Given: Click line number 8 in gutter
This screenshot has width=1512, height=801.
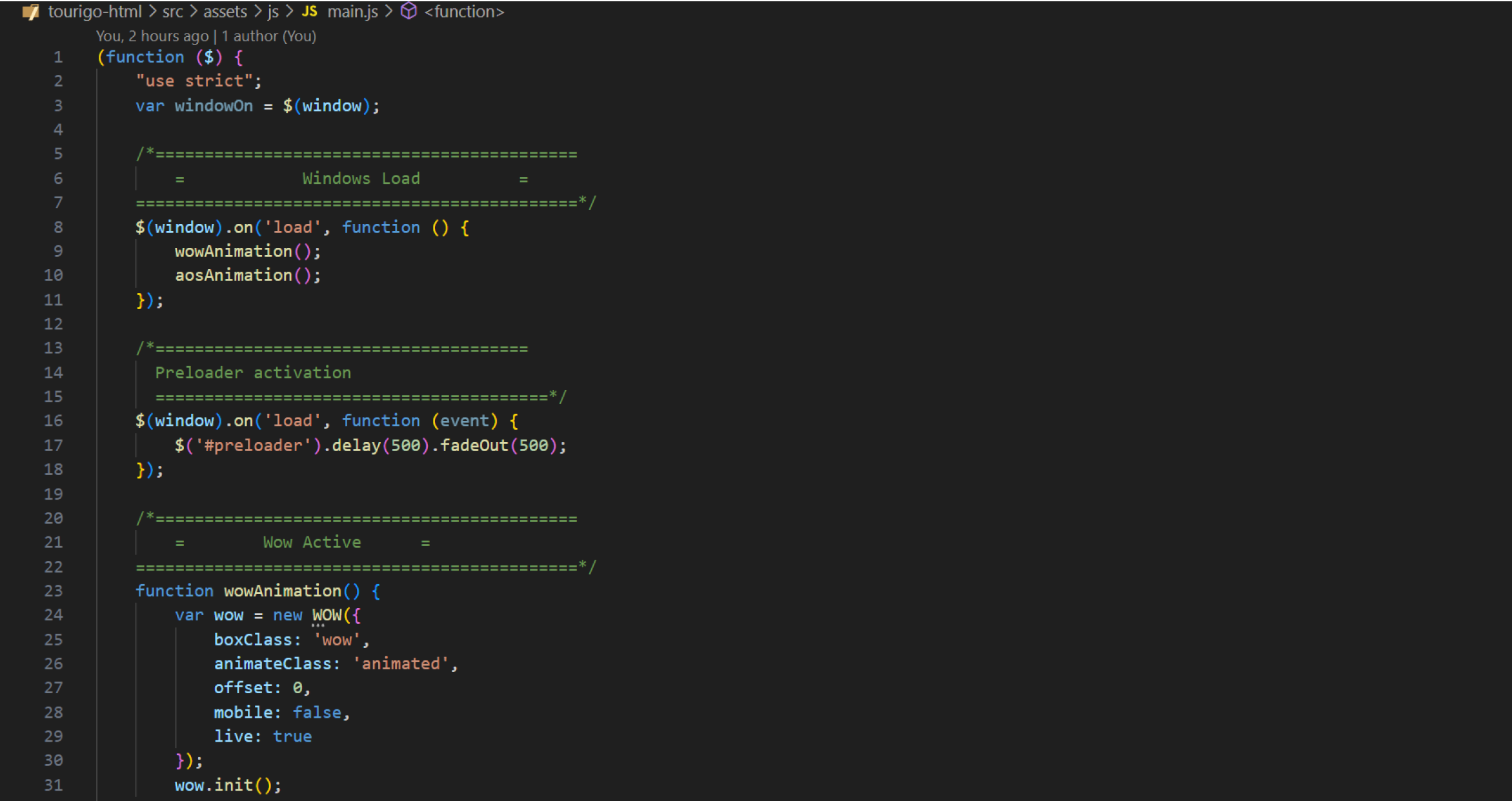Looking at the screenshot, I should click(x=58, y=227).
